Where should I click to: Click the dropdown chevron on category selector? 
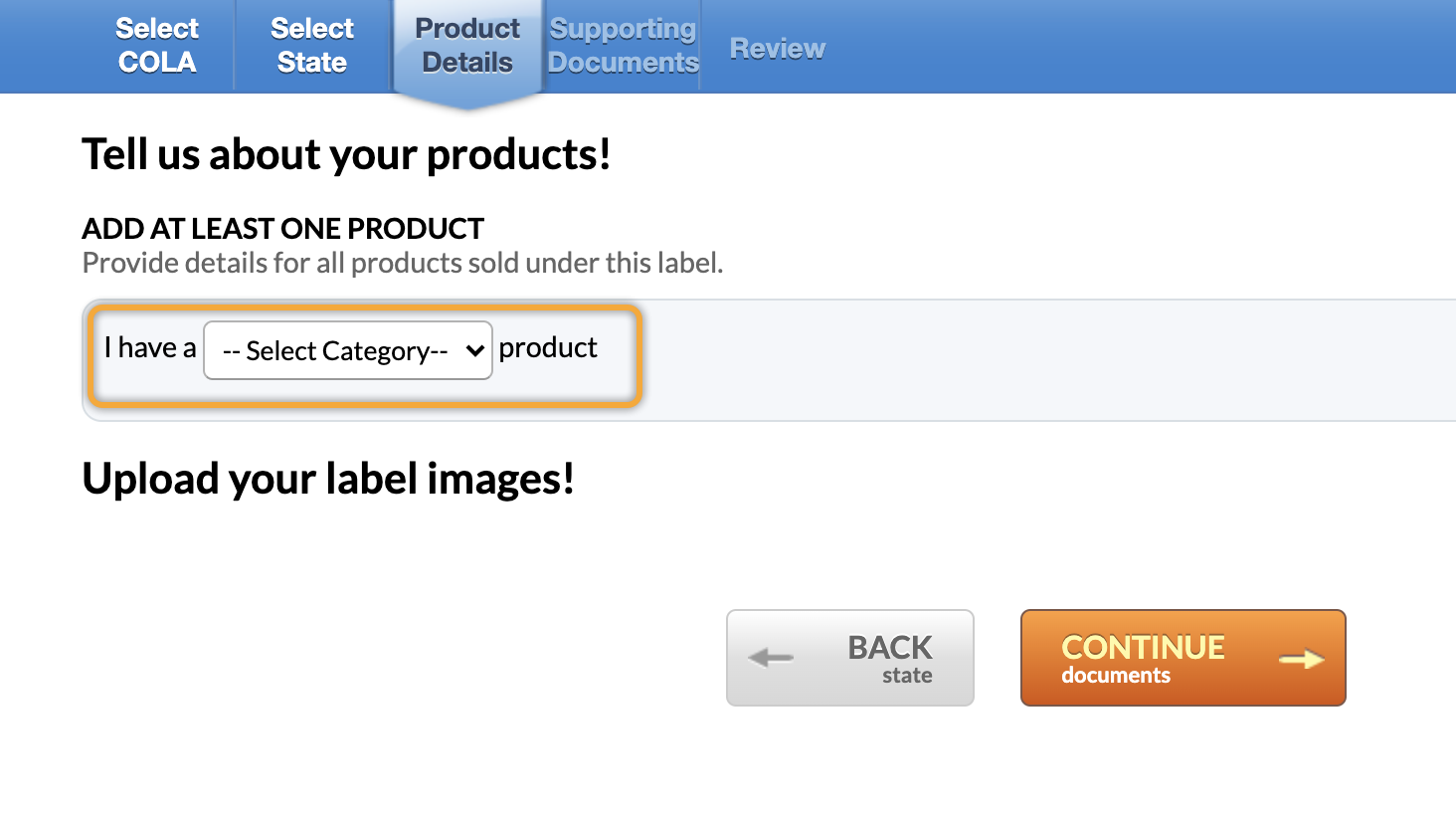(474, 350)
